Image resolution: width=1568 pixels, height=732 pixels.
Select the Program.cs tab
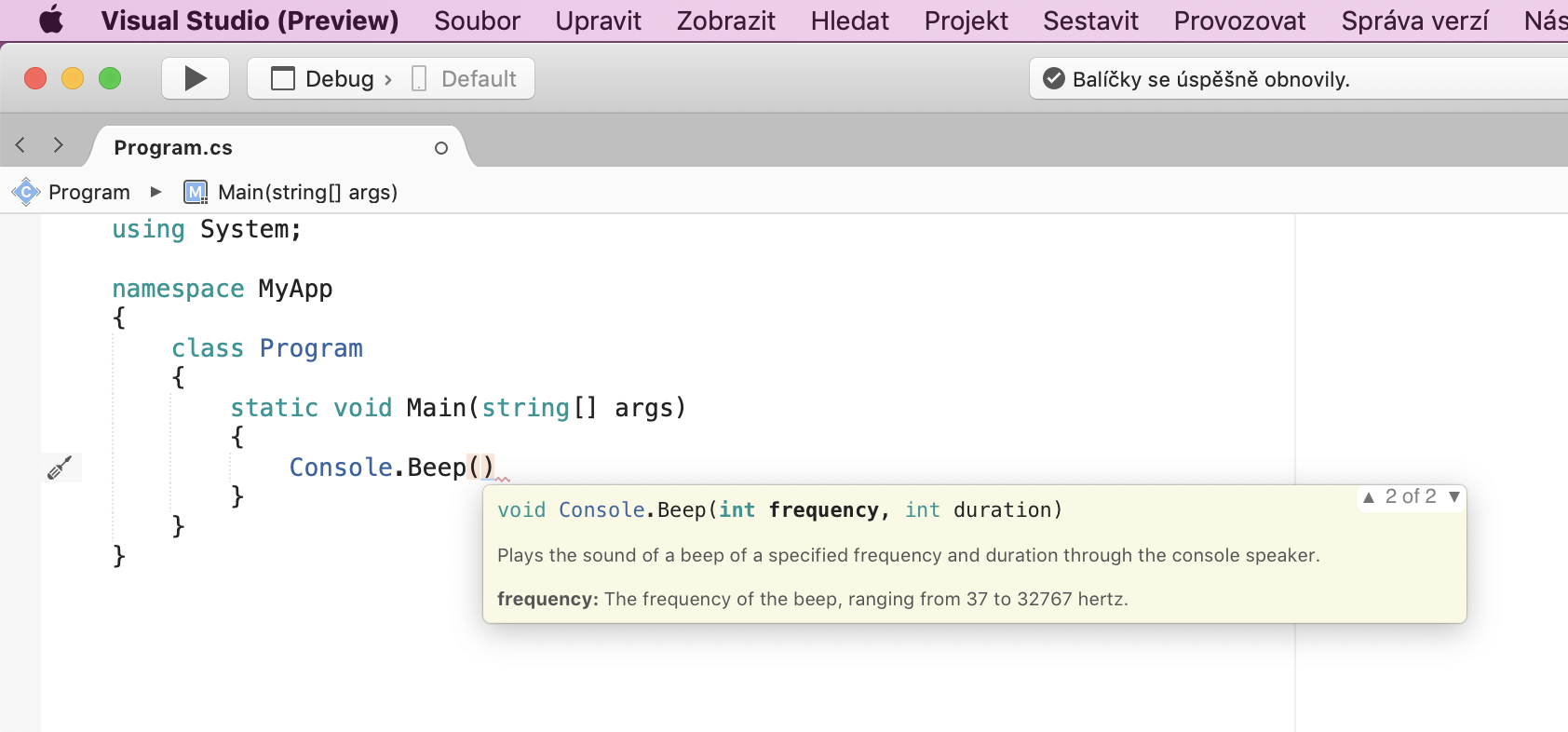[173, 147]
